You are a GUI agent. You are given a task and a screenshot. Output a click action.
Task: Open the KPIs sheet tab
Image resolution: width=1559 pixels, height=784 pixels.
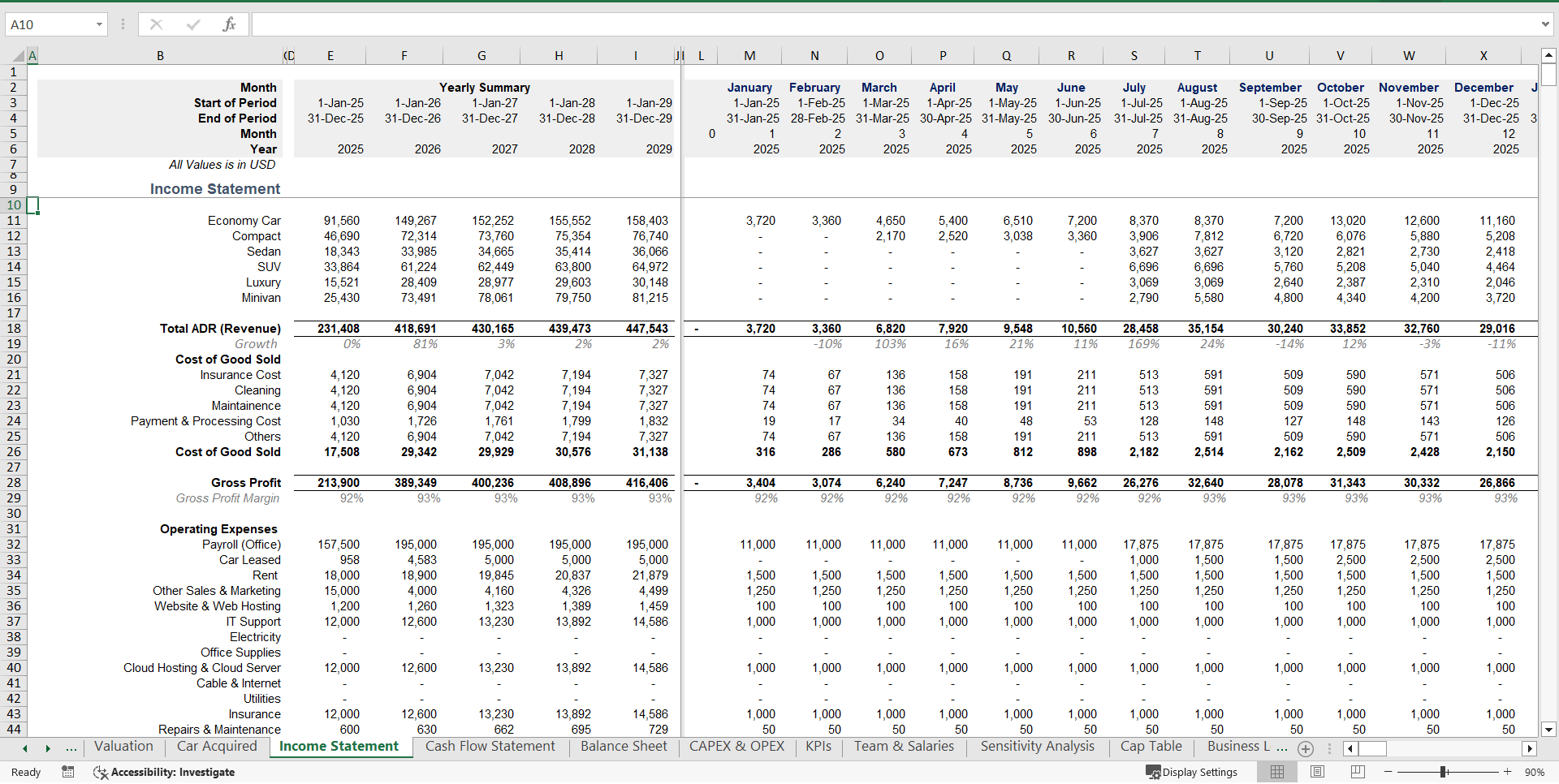click(x=818, y=747)
